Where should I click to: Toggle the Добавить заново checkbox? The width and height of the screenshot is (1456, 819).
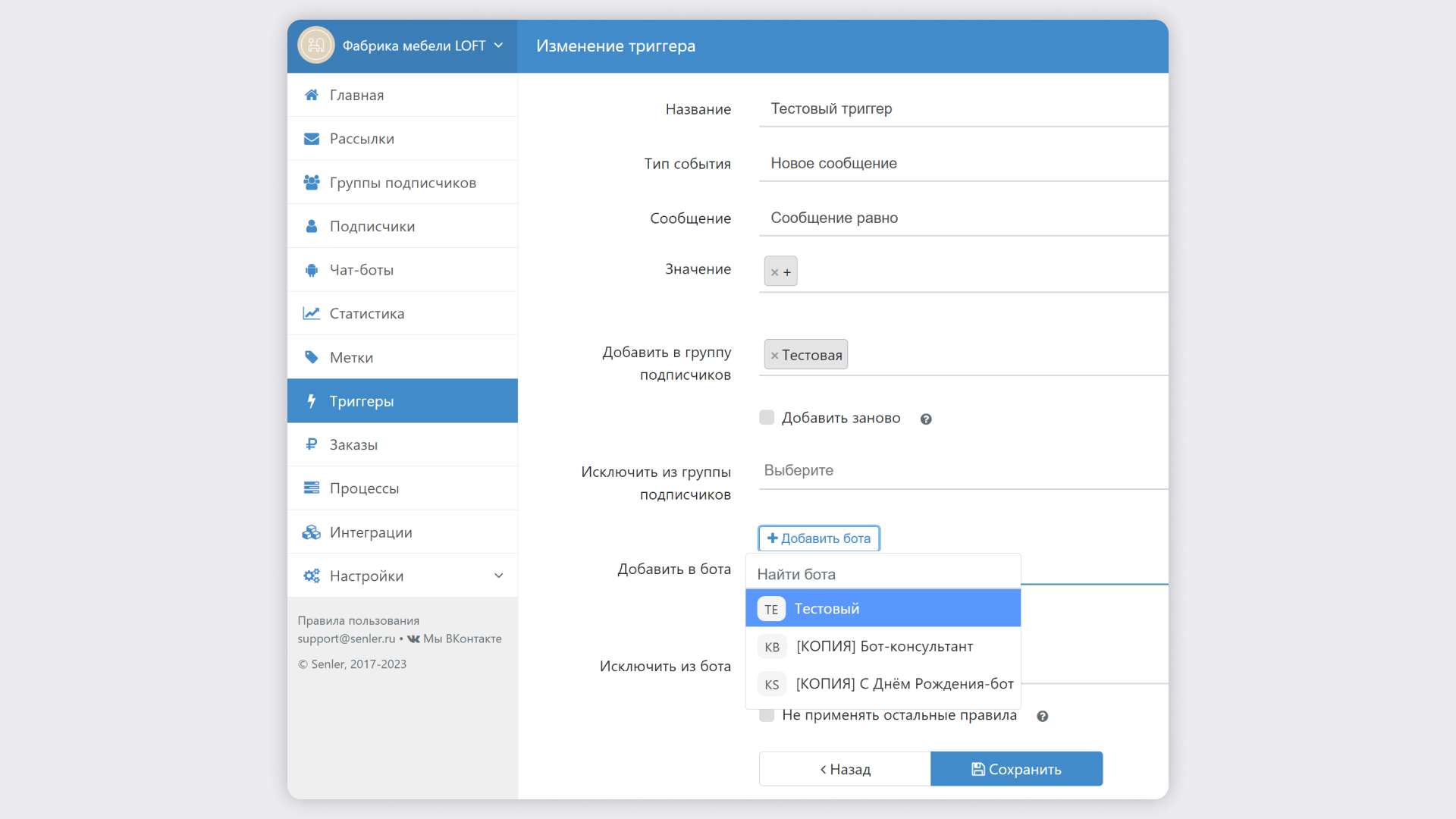click(767, 418)
